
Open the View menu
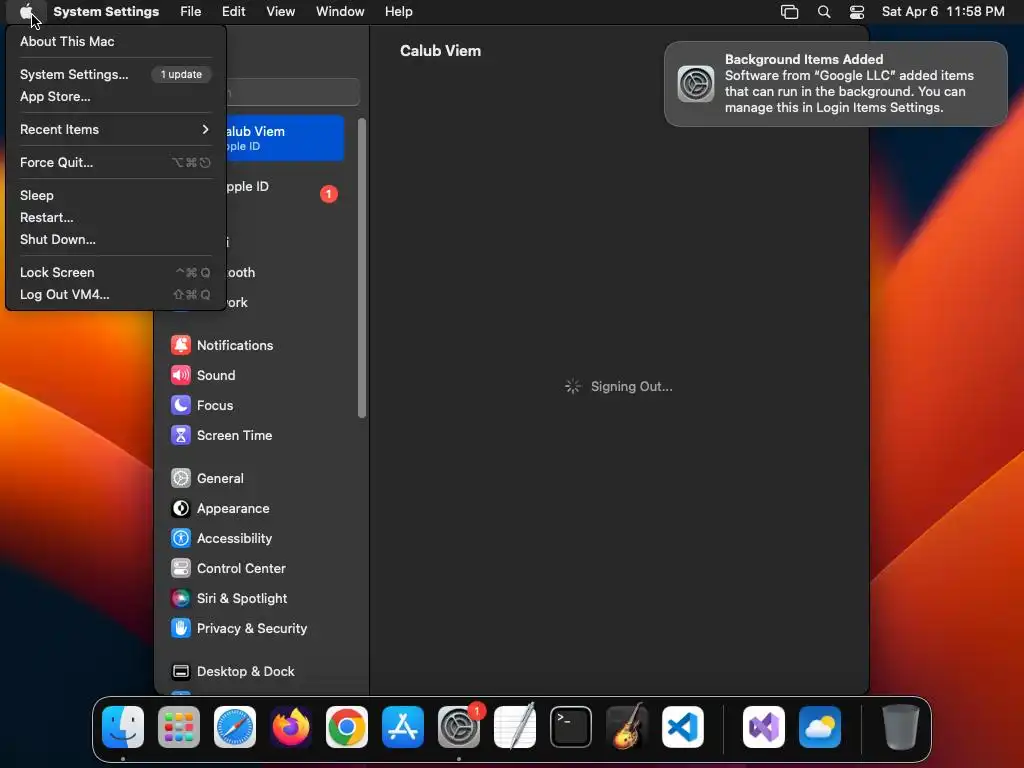281,12
